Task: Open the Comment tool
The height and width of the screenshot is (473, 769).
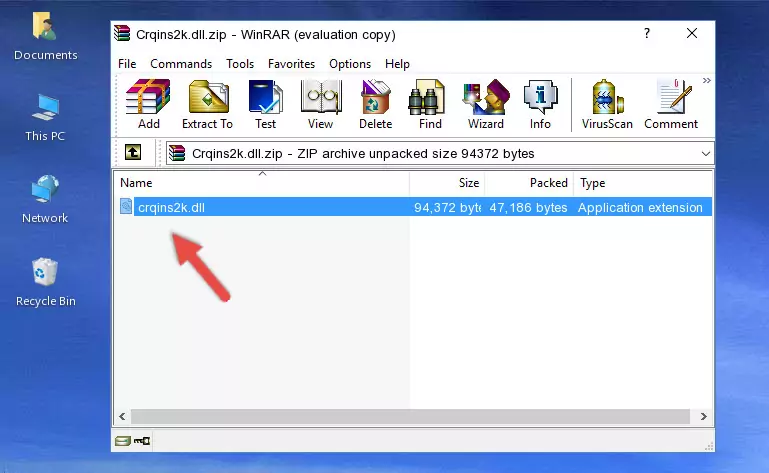Action: pyautogui.click(x=671, y=104)
